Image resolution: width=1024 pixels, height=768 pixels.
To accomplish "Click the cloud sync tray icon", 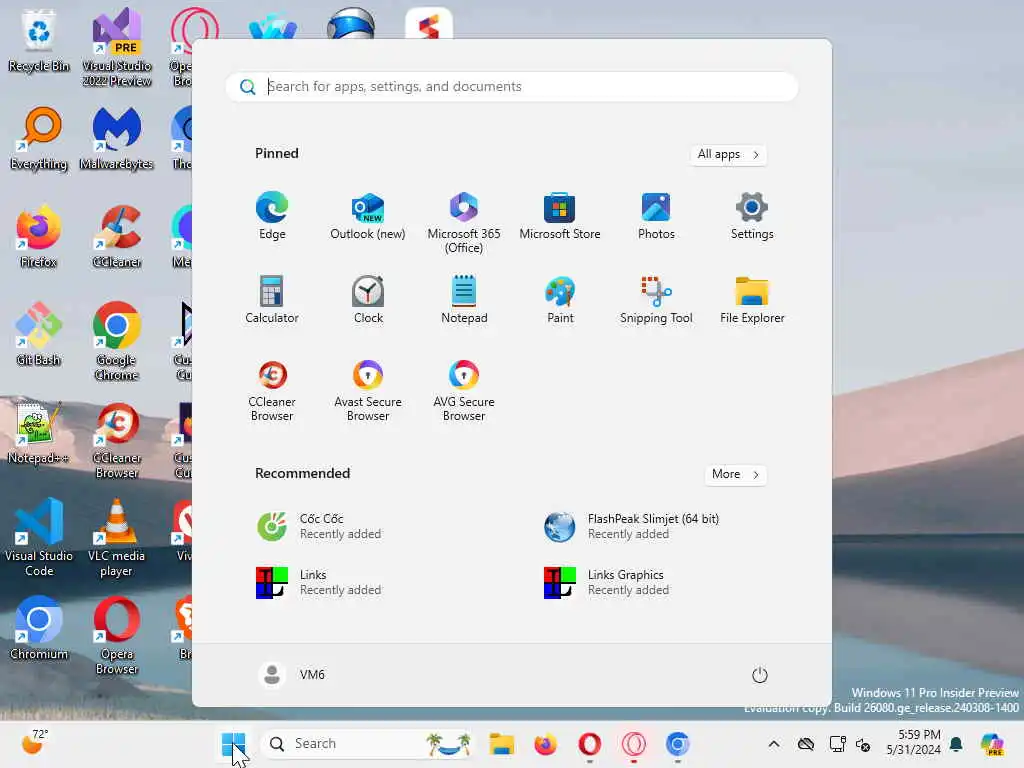I will [x=806, y=744].
